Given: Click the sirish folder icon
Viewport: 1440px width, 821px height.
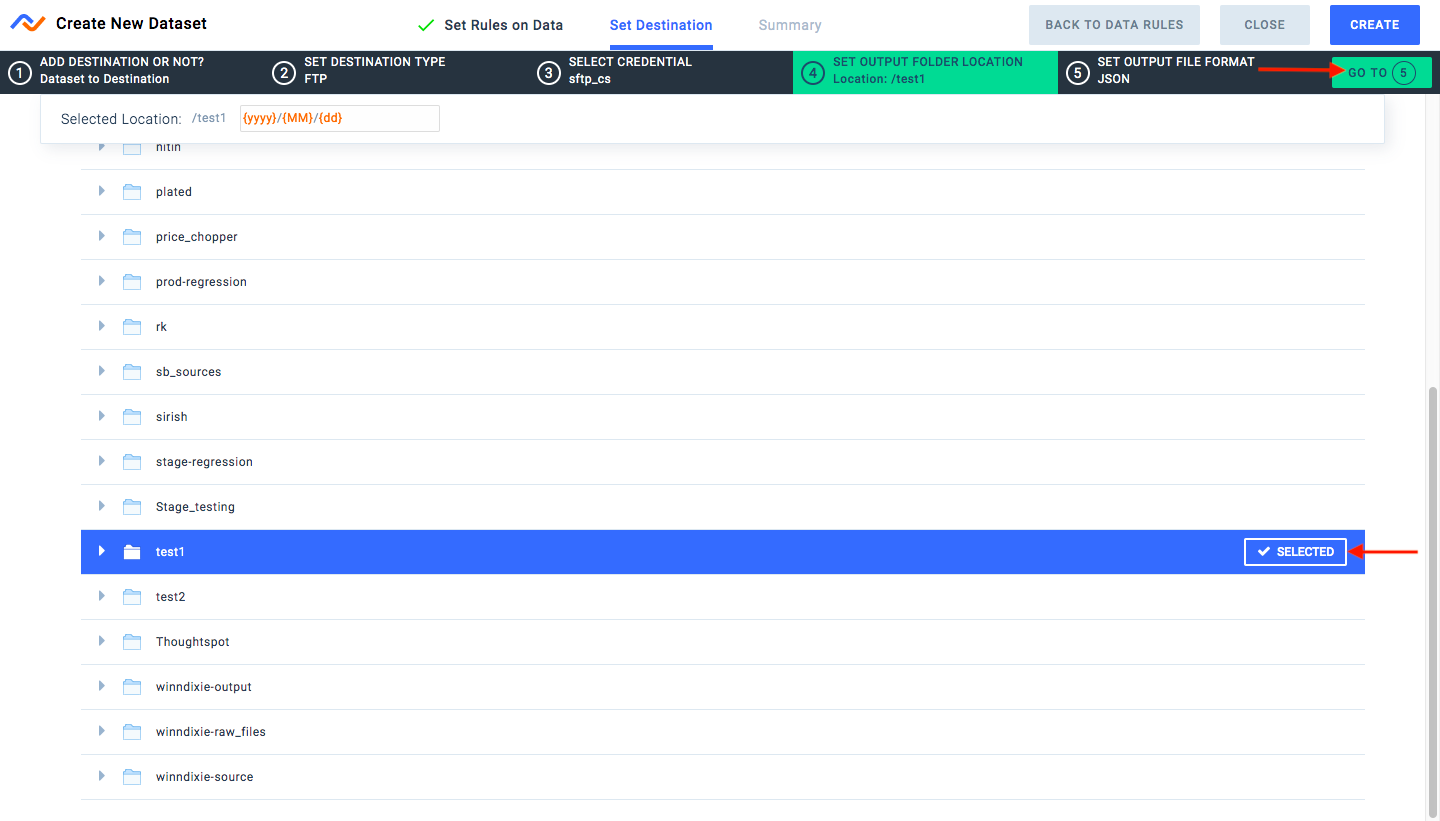Looking at the screenshot, I should click(x=132, y=417).
